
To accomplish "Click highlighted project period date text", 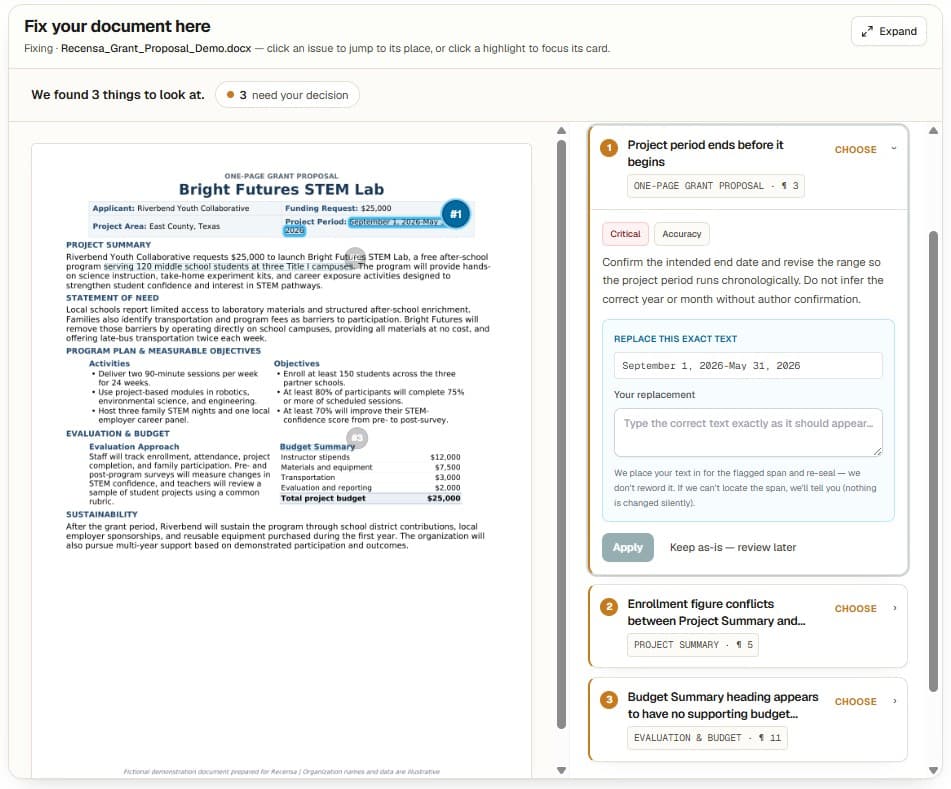I will 394,222.
